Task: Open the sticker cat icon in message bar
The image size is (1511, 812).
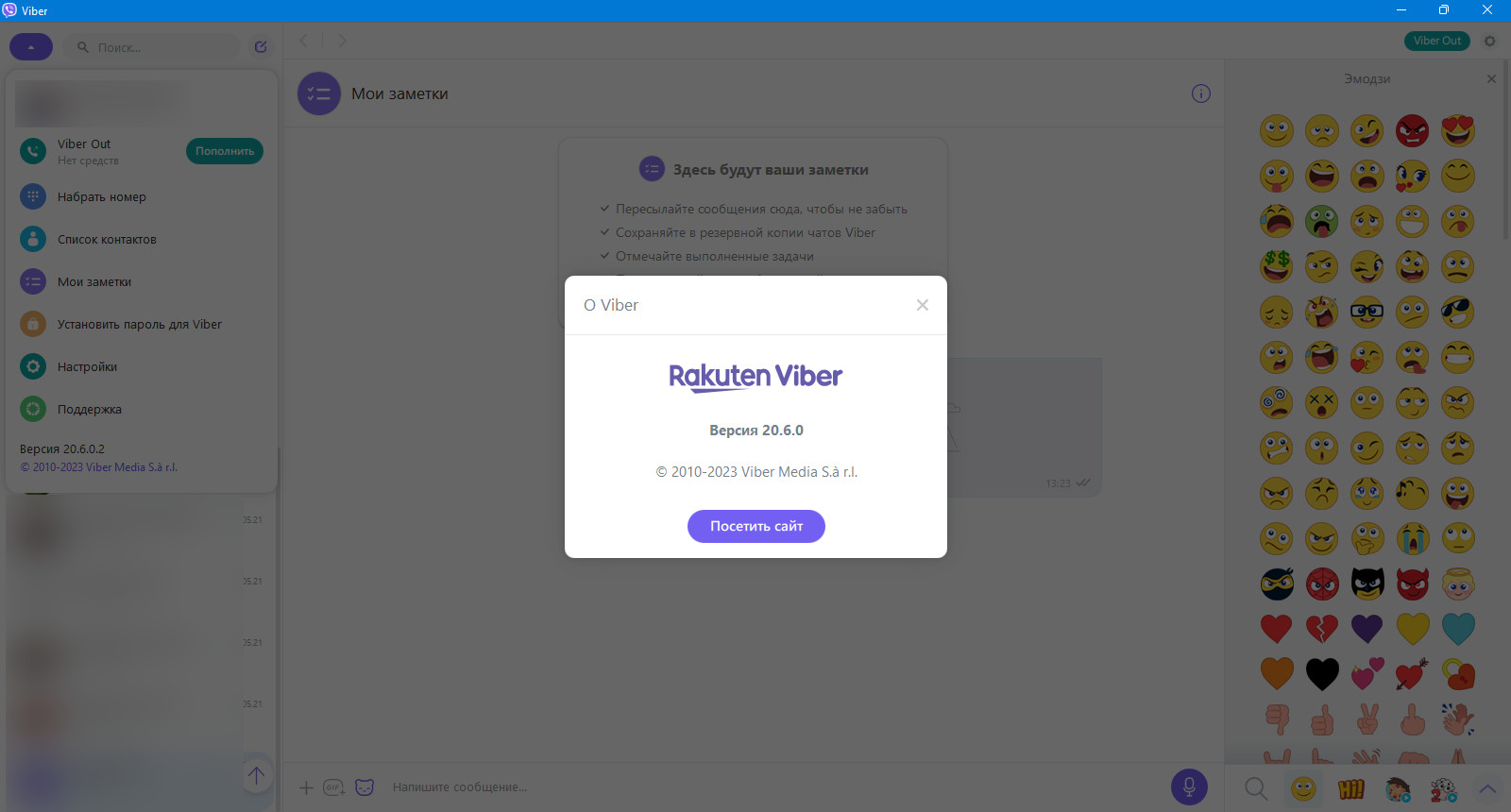Action: click(x=365, y=787)
